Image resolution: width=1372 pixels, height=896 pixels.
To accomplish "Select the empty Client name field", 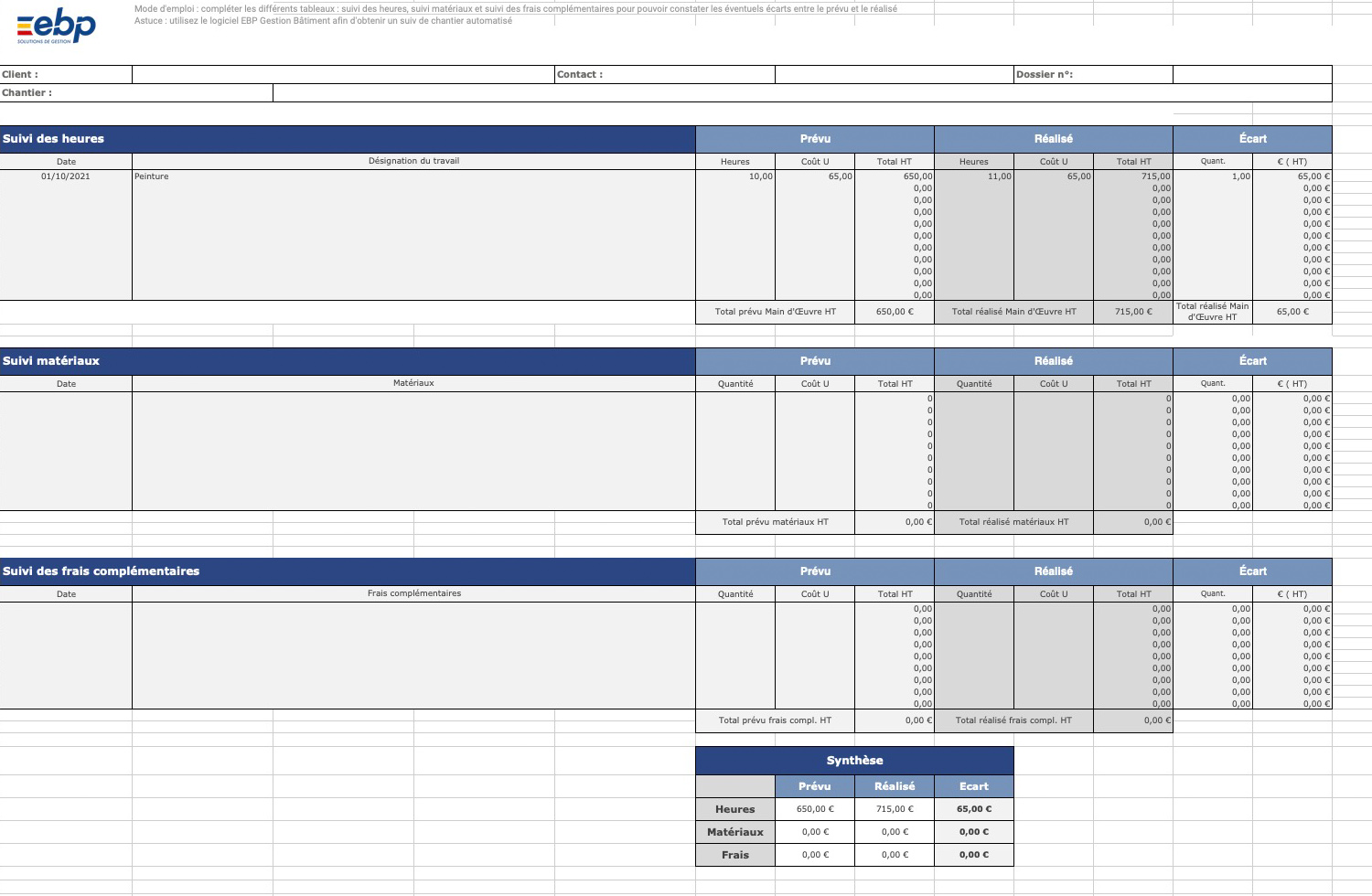I will click(x=343, y=75).
